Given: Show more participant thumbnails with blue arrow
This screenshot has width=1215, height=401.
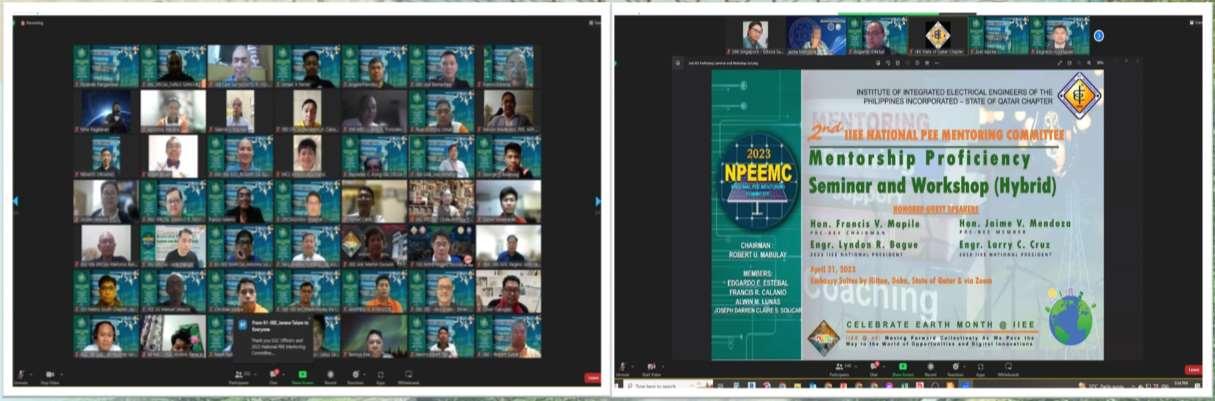Looking at the screenshot, I should 1099,36.
